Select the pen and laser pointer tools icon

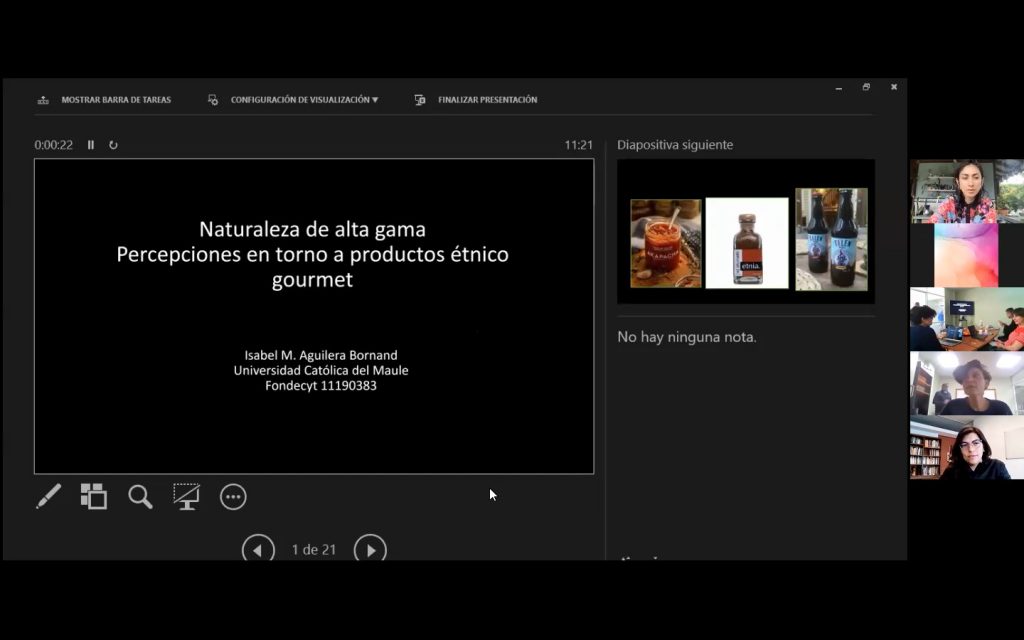[x=48, y=496]
